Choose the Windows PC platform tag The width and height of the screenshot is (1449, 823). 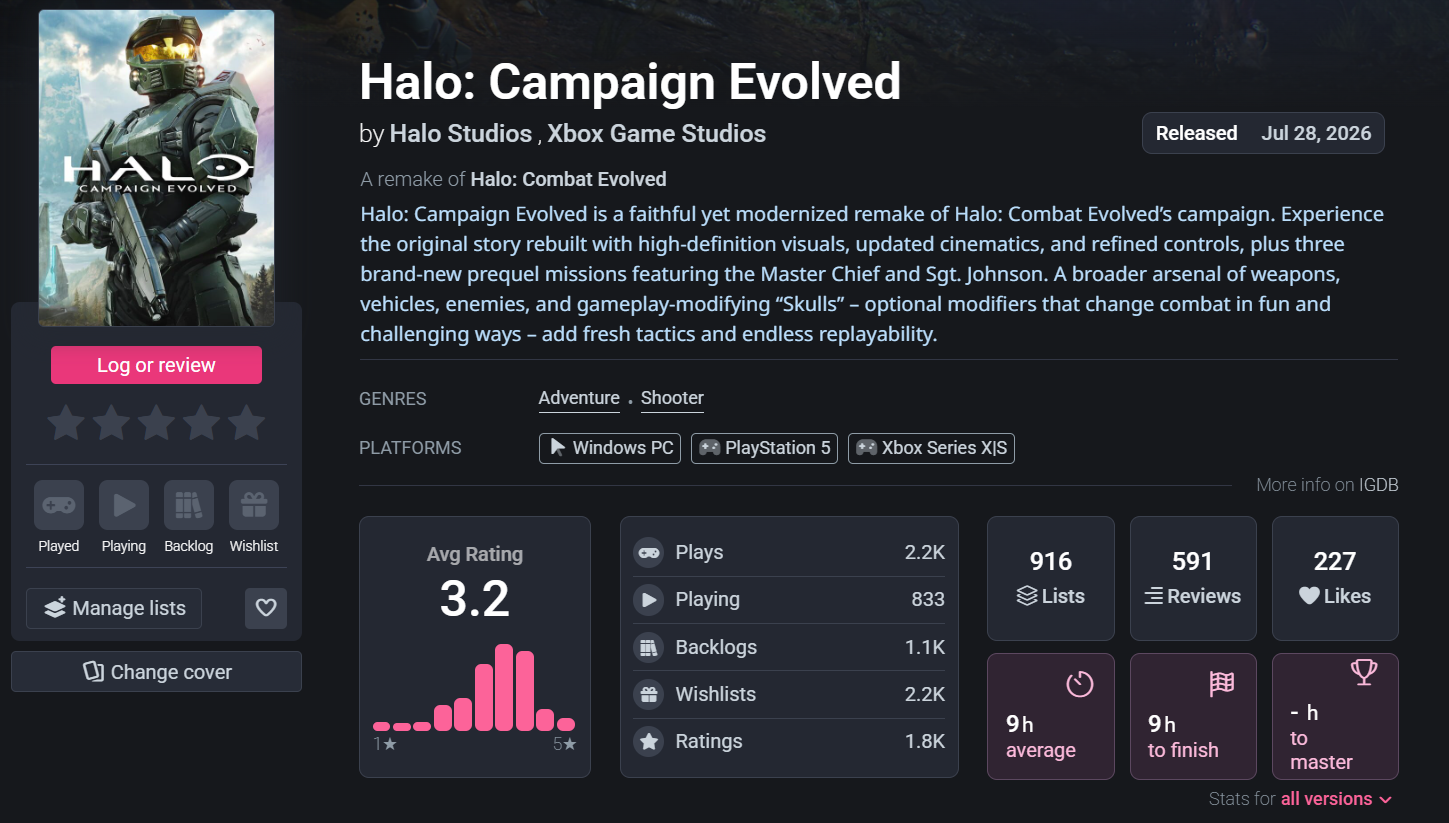pos(610,448)
